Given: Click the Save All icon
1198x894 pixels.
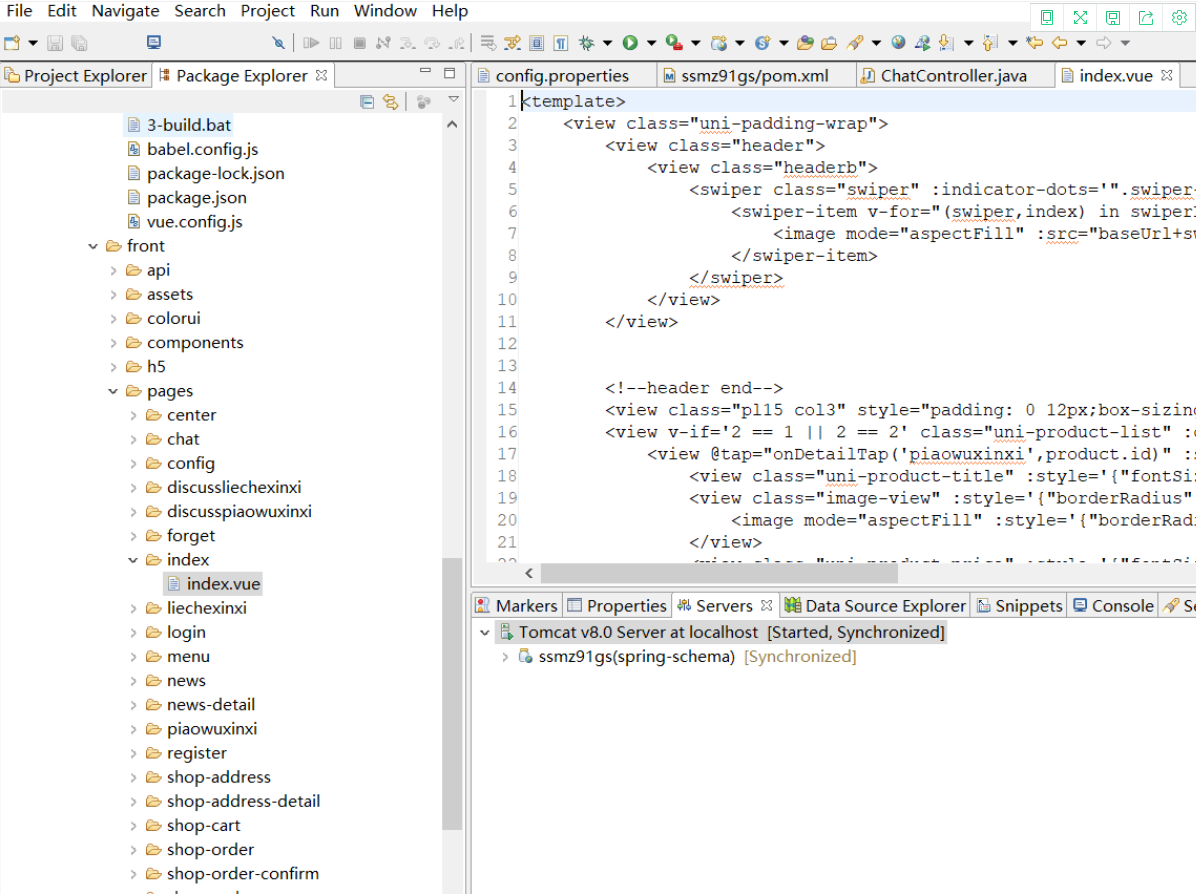Looking at the screenshot, I should [x=79, y=43].
